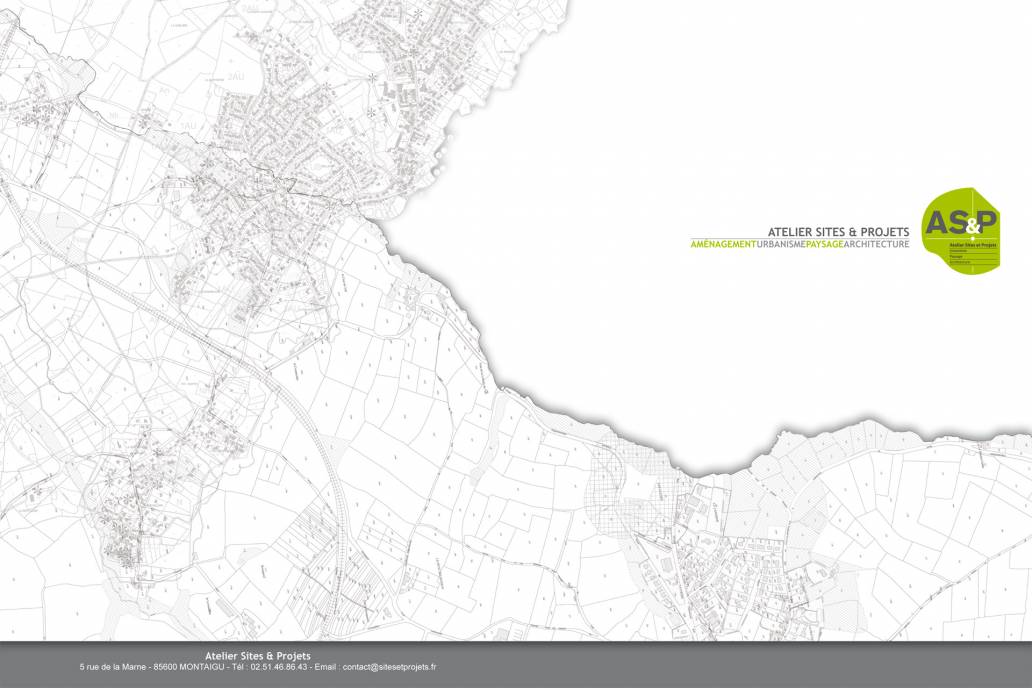Click the footer 'Atelier Sites & Projets' title
The width and height of the screenshot is (1032, 688).
pos(257,656)
